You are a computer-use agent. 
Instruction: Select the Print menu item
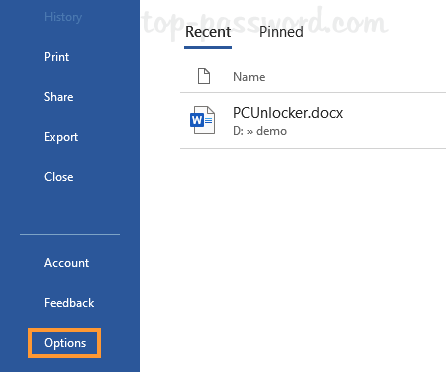coord(57,57)
